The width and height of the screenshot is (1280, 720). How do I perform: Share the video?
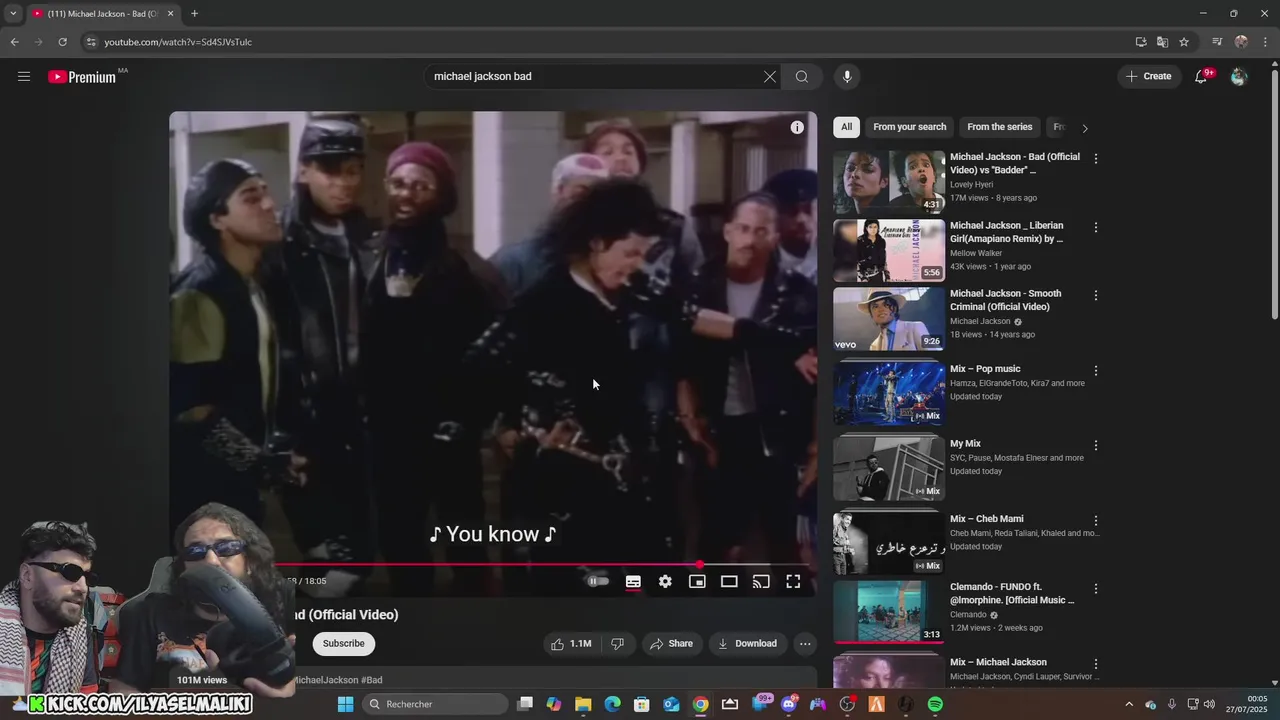pyautogui.click(x=671, y=644)
